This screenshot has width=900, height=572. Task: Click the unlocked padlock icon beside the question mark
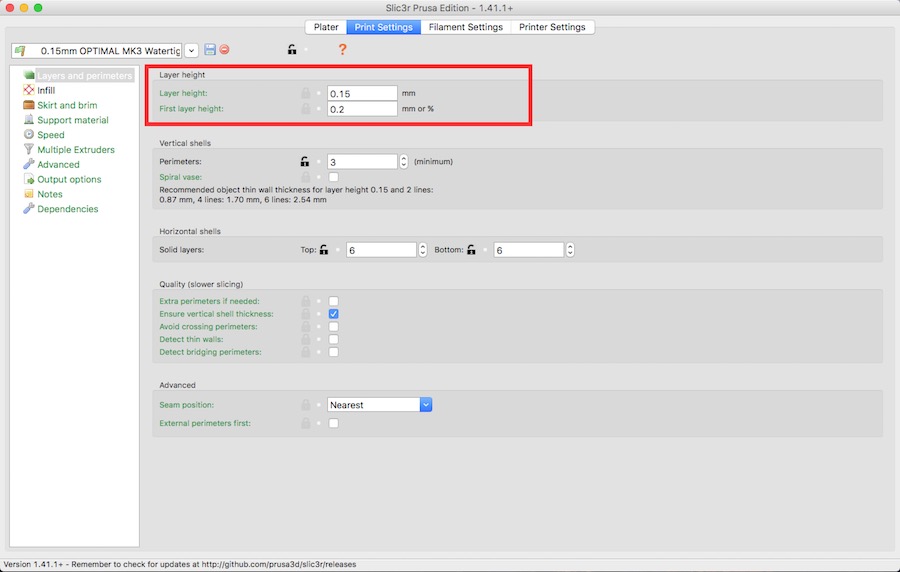(x=292, y=50)
